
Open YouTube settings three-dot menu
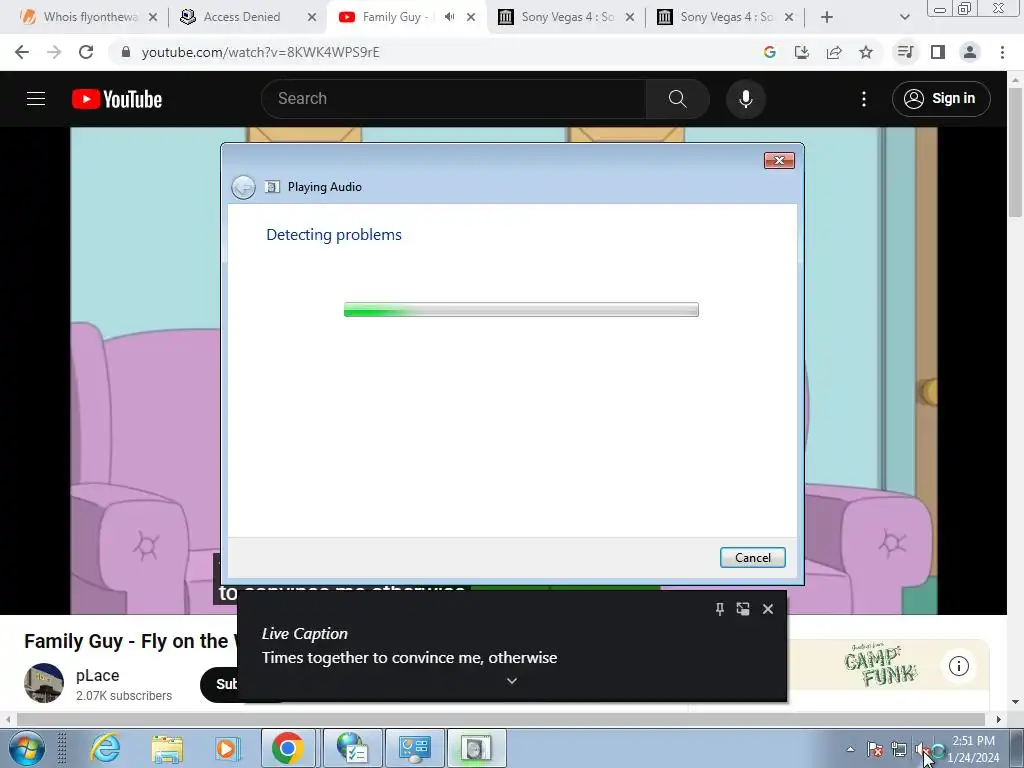(x=864, y=99)
